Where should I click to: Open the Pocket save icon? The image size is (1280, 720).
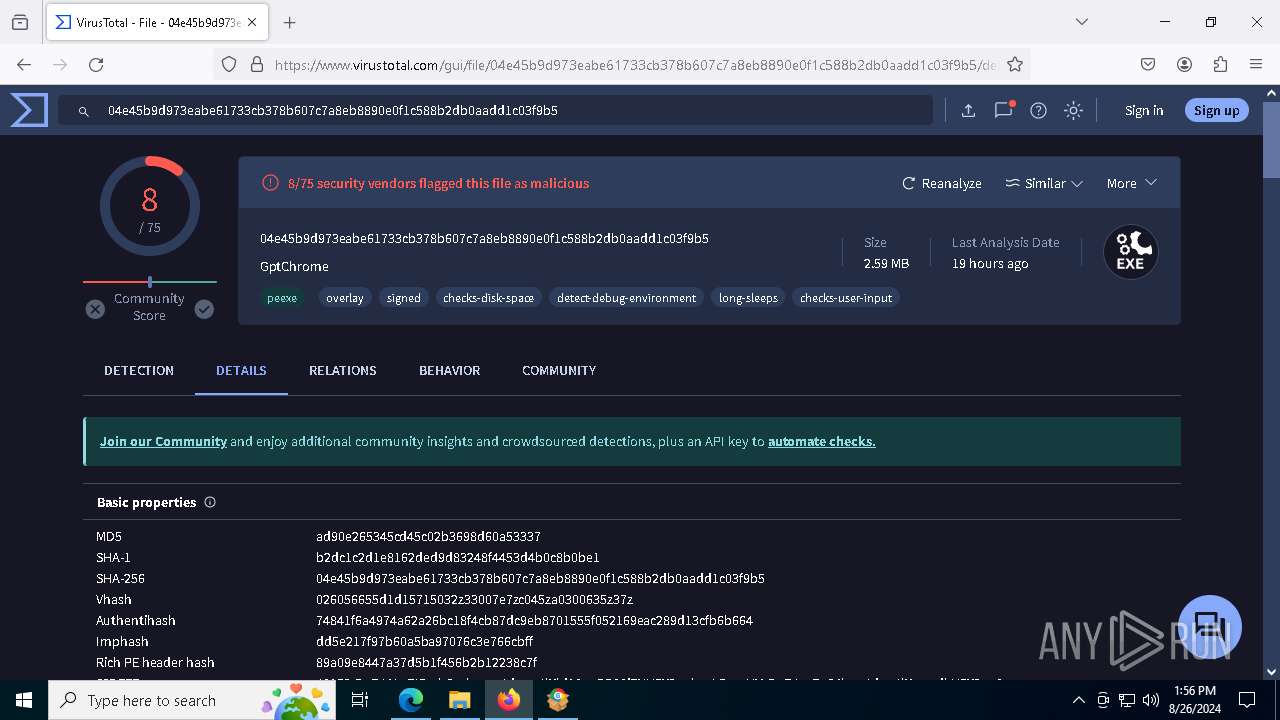click(1148, 64)
